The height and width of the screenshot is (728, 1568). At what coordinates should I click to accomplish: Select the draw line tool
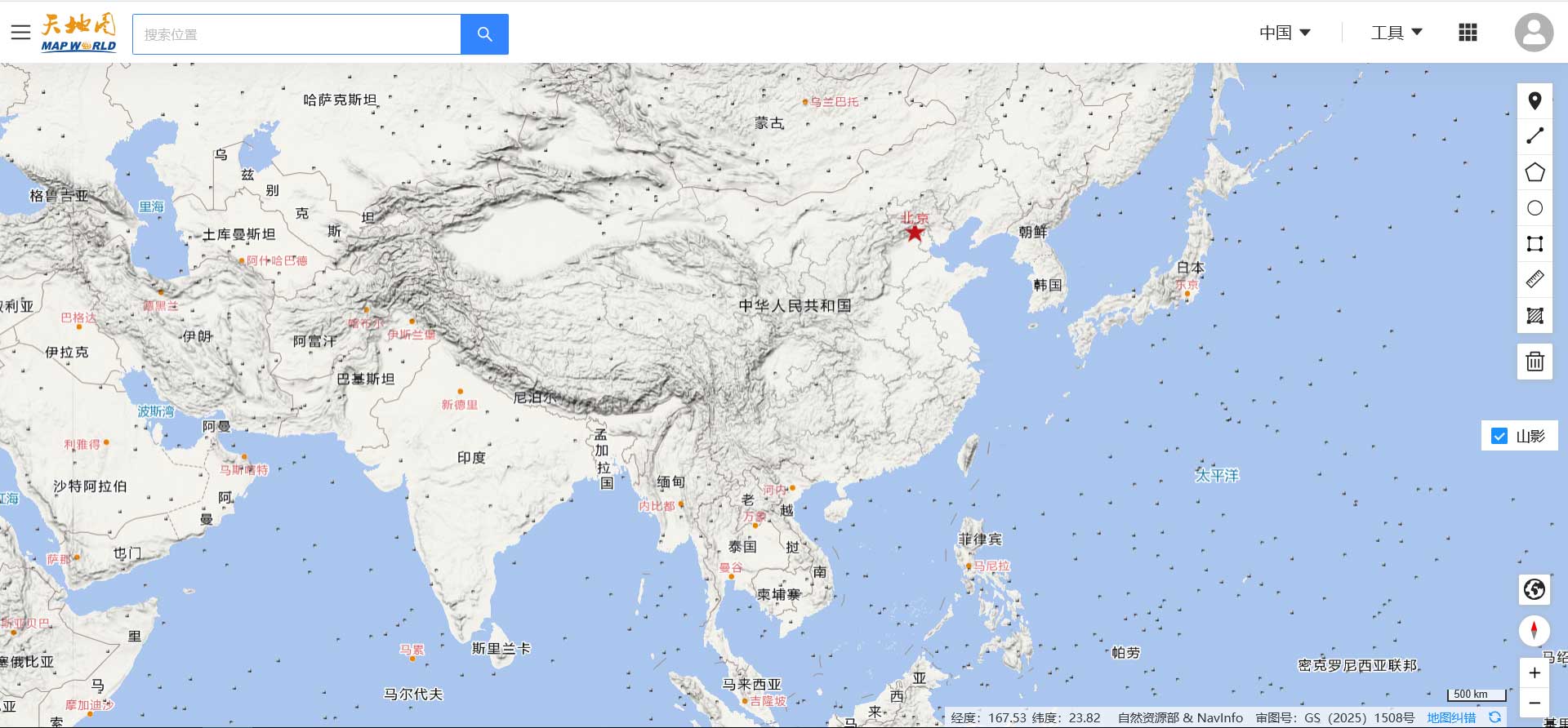(1535, 136)
